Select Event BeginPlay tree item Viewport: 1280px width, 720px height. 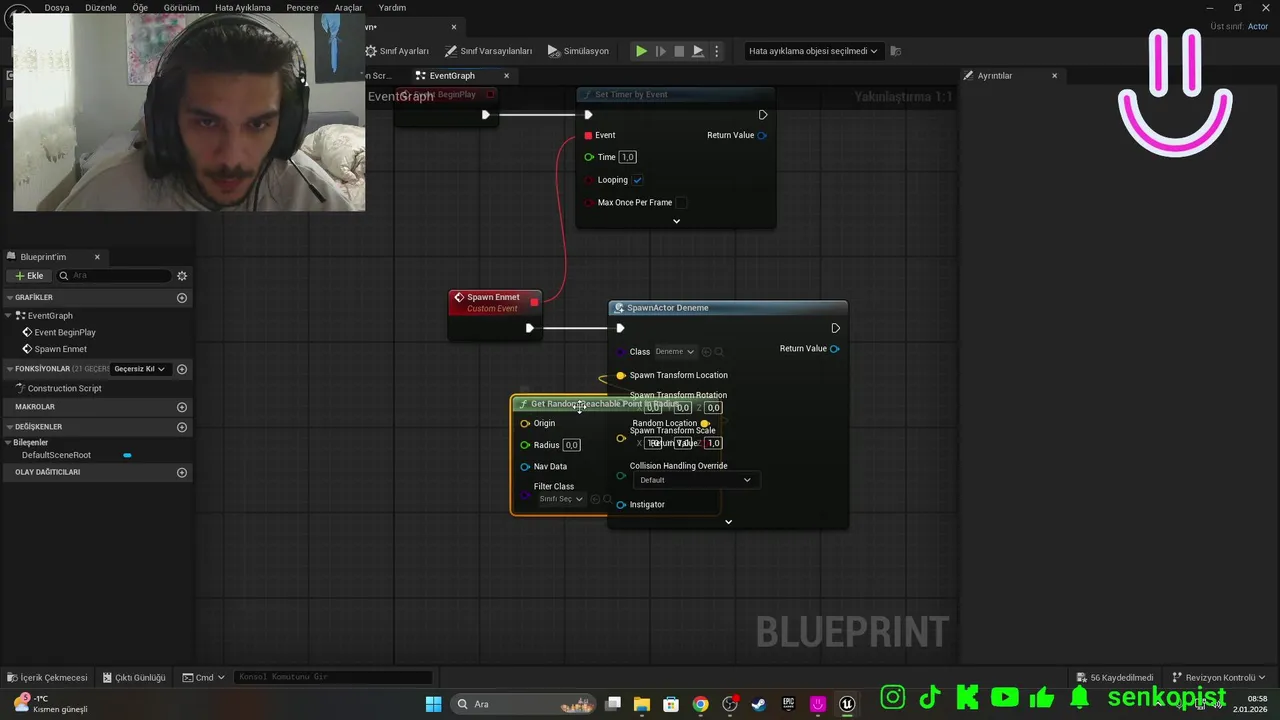point(65,332)
